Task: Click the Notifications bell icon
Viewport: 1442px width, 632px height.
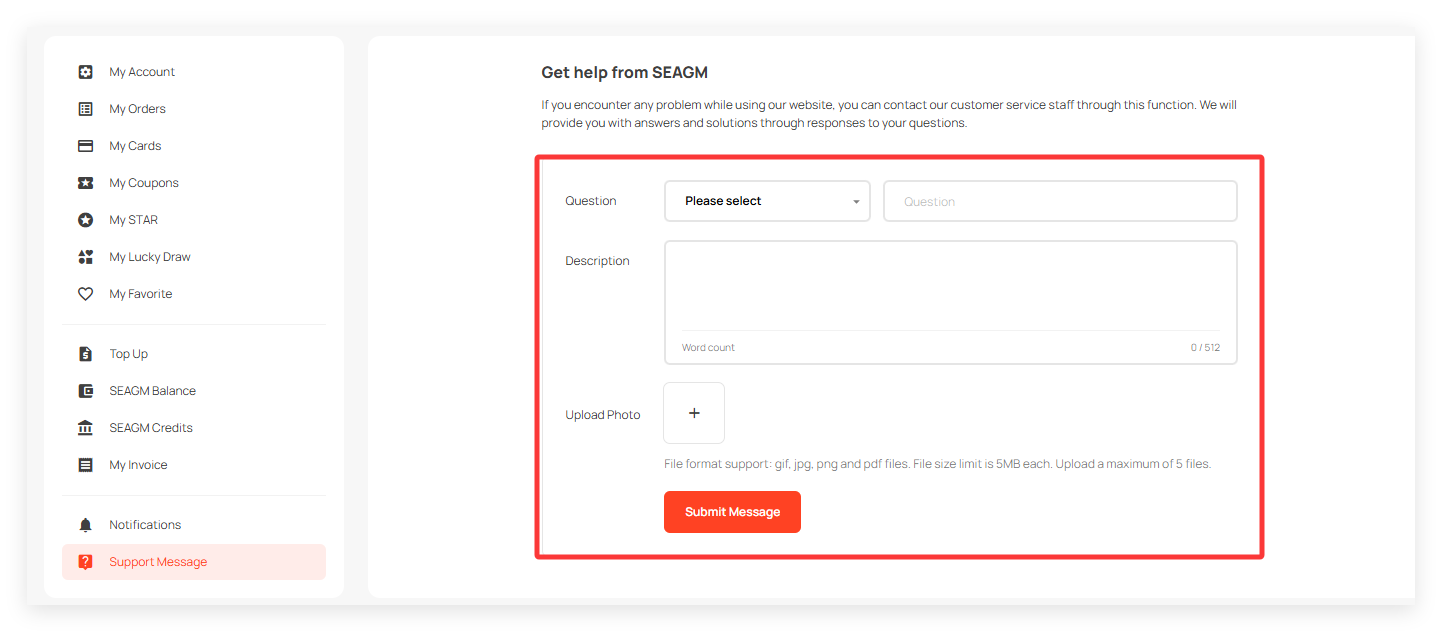Action: click(86, 525)
